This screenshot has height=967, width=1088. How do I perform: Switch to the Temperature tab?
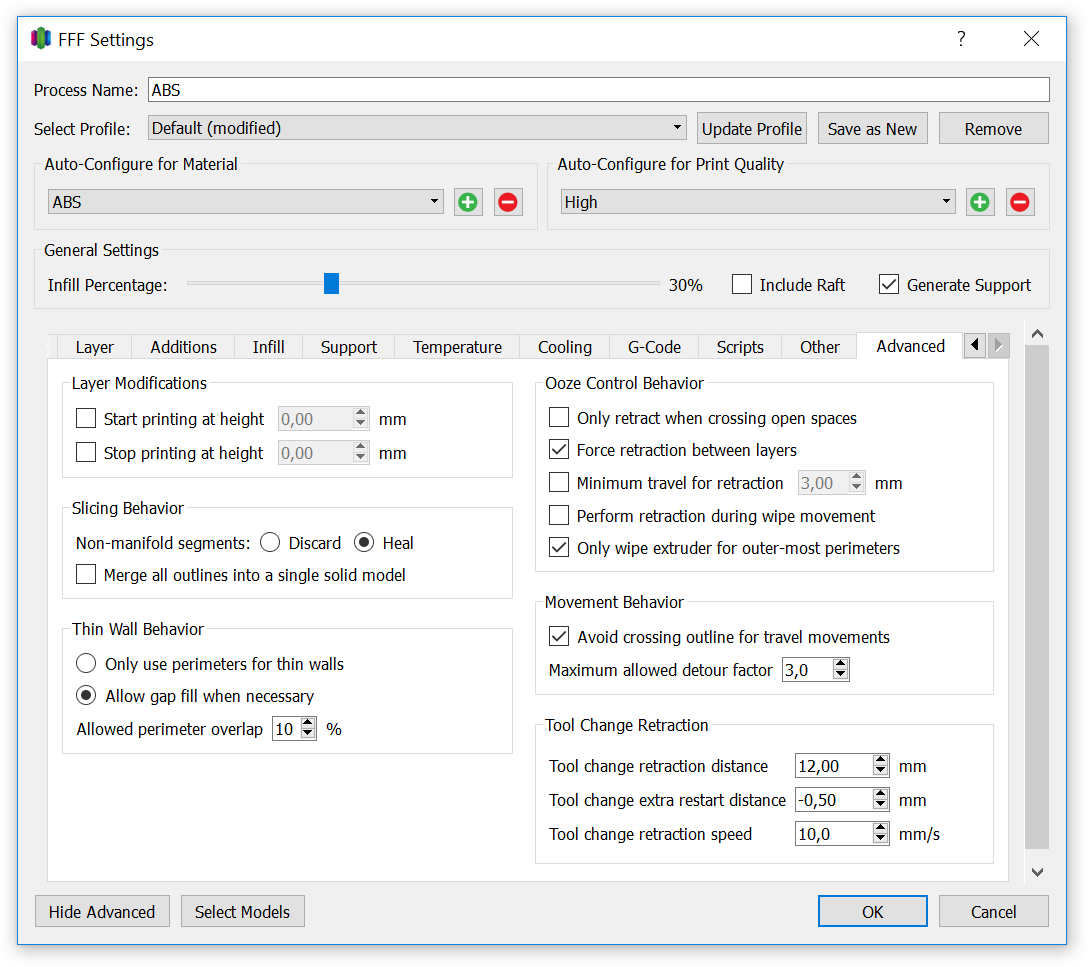[457, 347]
